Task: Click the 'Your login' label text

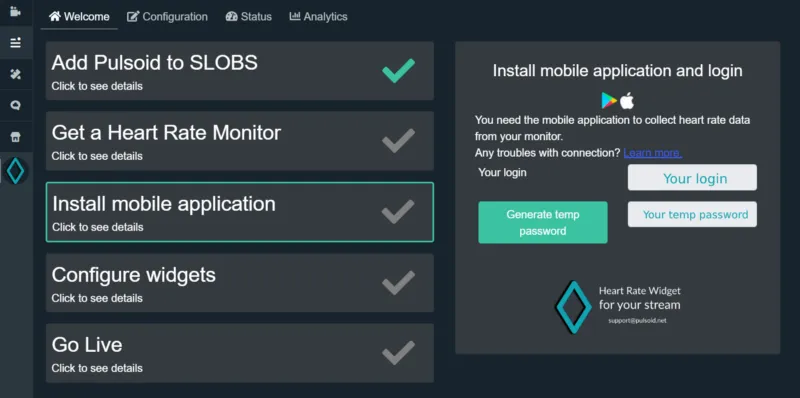Action: pos(502,172)
